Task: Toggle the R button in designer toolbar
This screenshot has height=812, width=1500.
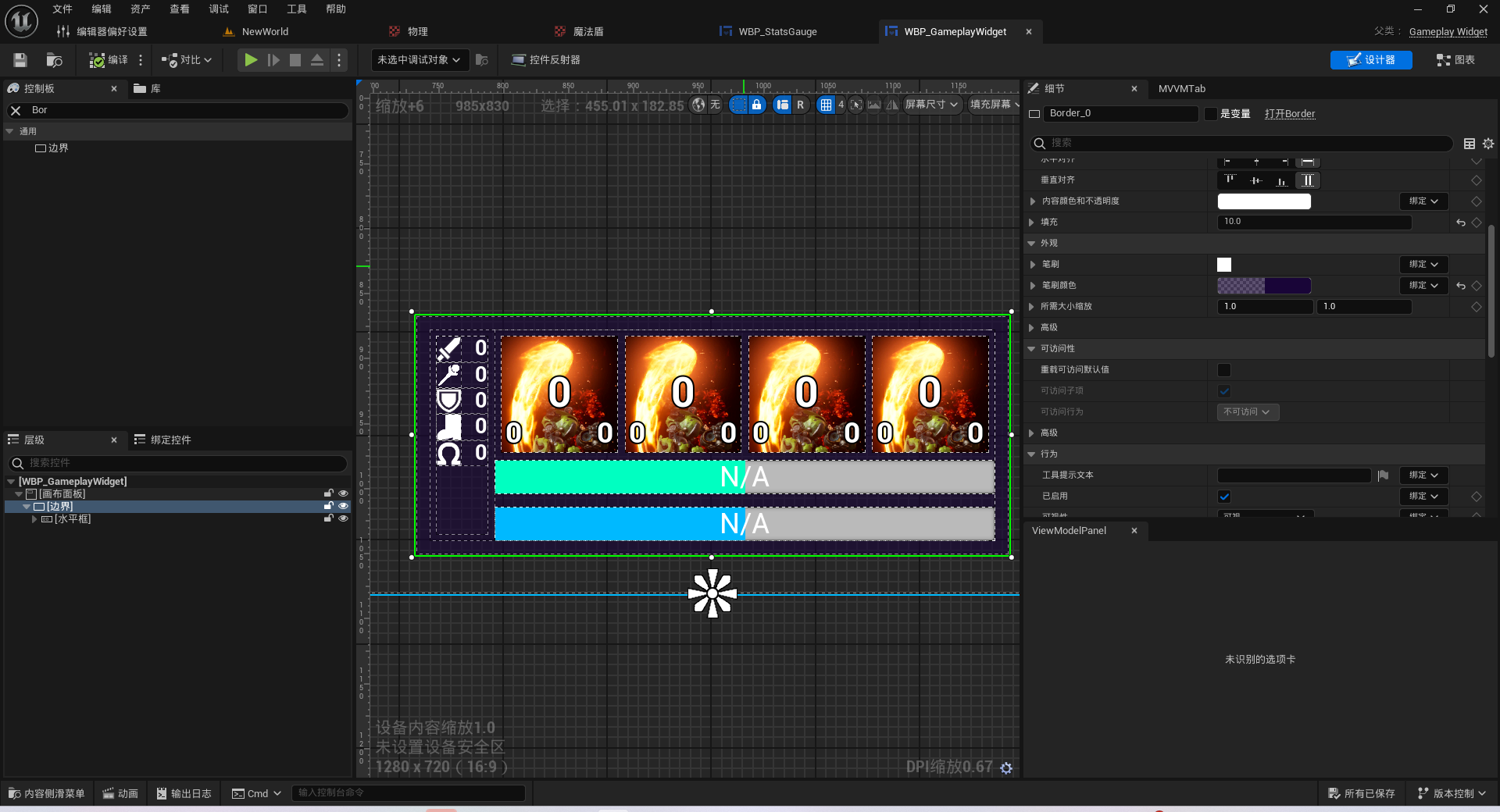Action: [800, 105]
